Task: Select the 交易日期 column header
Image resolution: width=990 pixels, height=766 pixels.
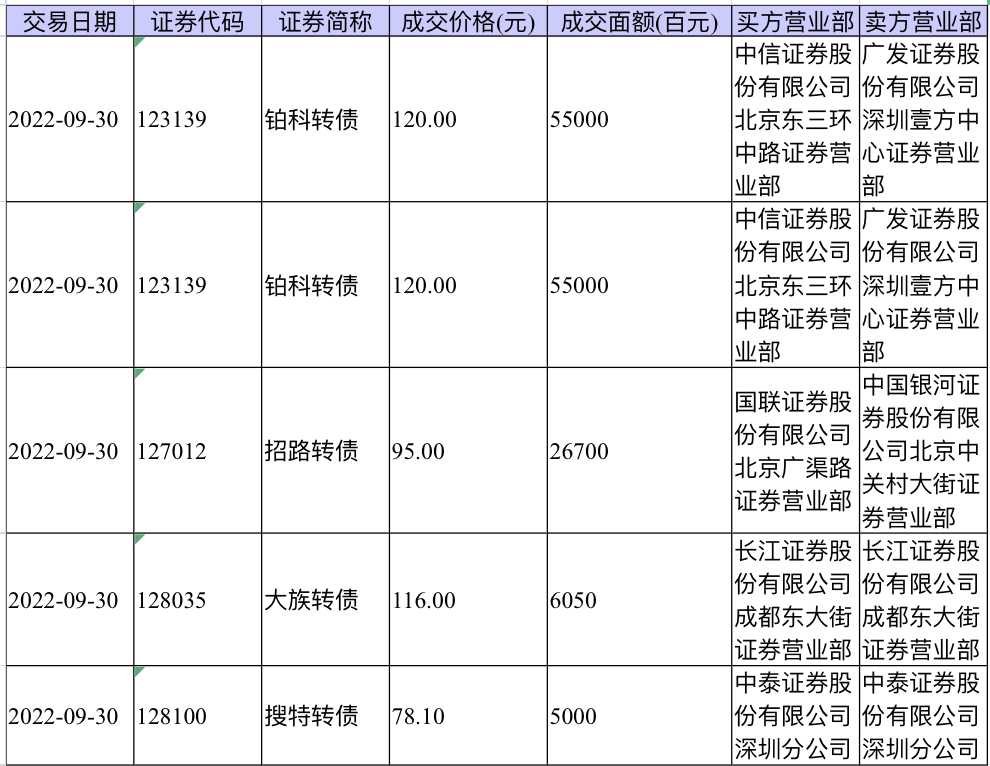Action: click(70, 22)
